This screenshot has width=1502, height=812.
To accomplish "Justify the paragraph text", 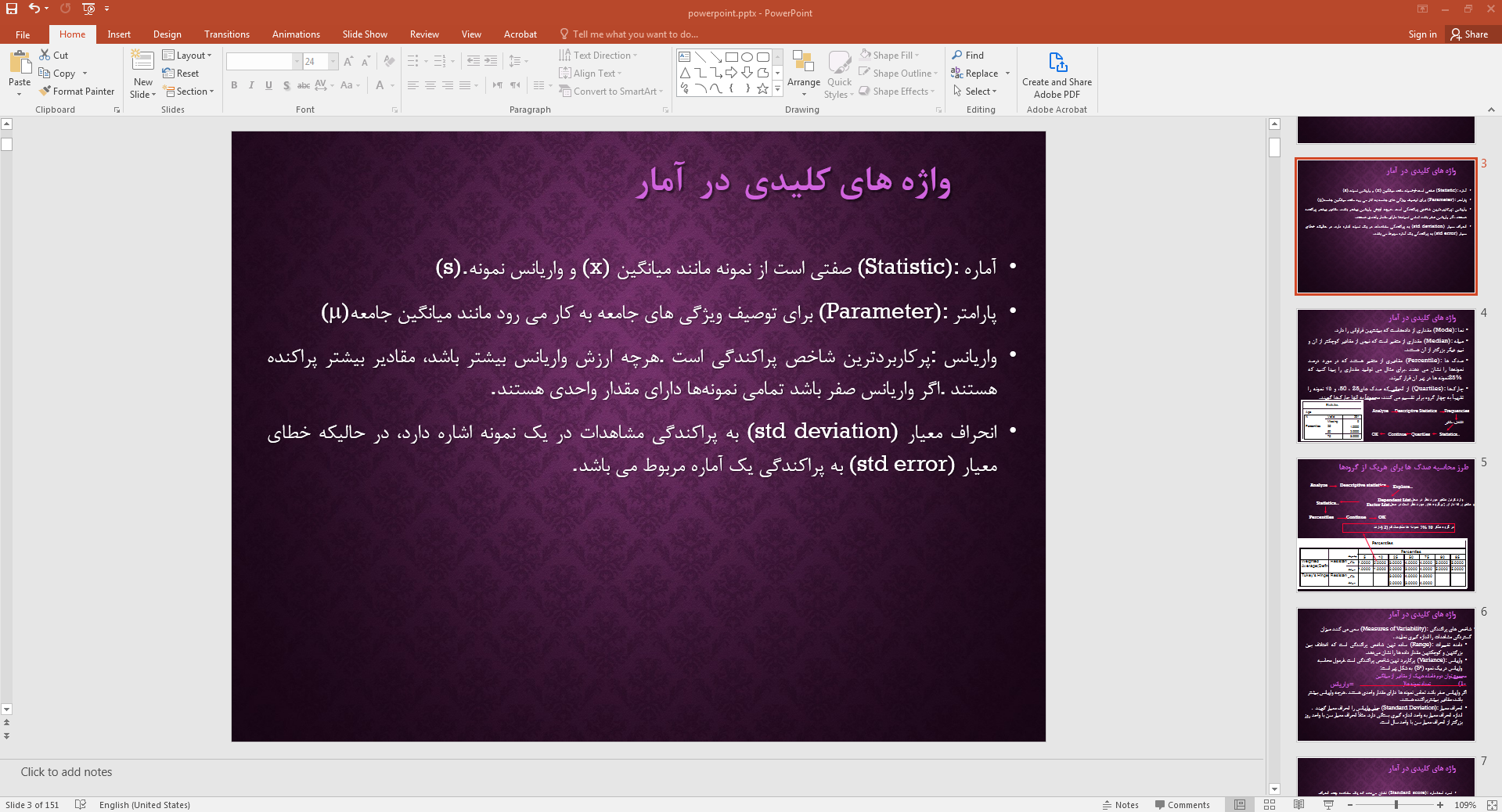I will point(465,84).
